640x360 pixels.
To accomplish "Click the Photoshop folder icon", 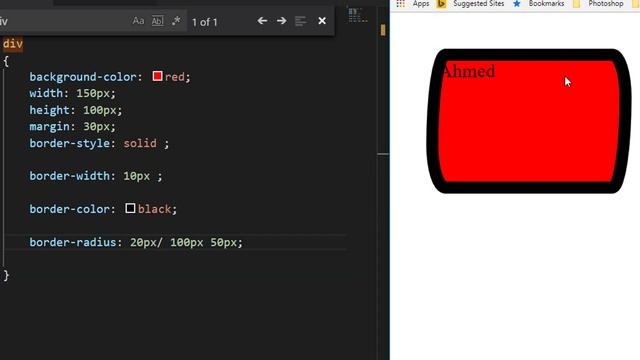I will coord(576,4).
